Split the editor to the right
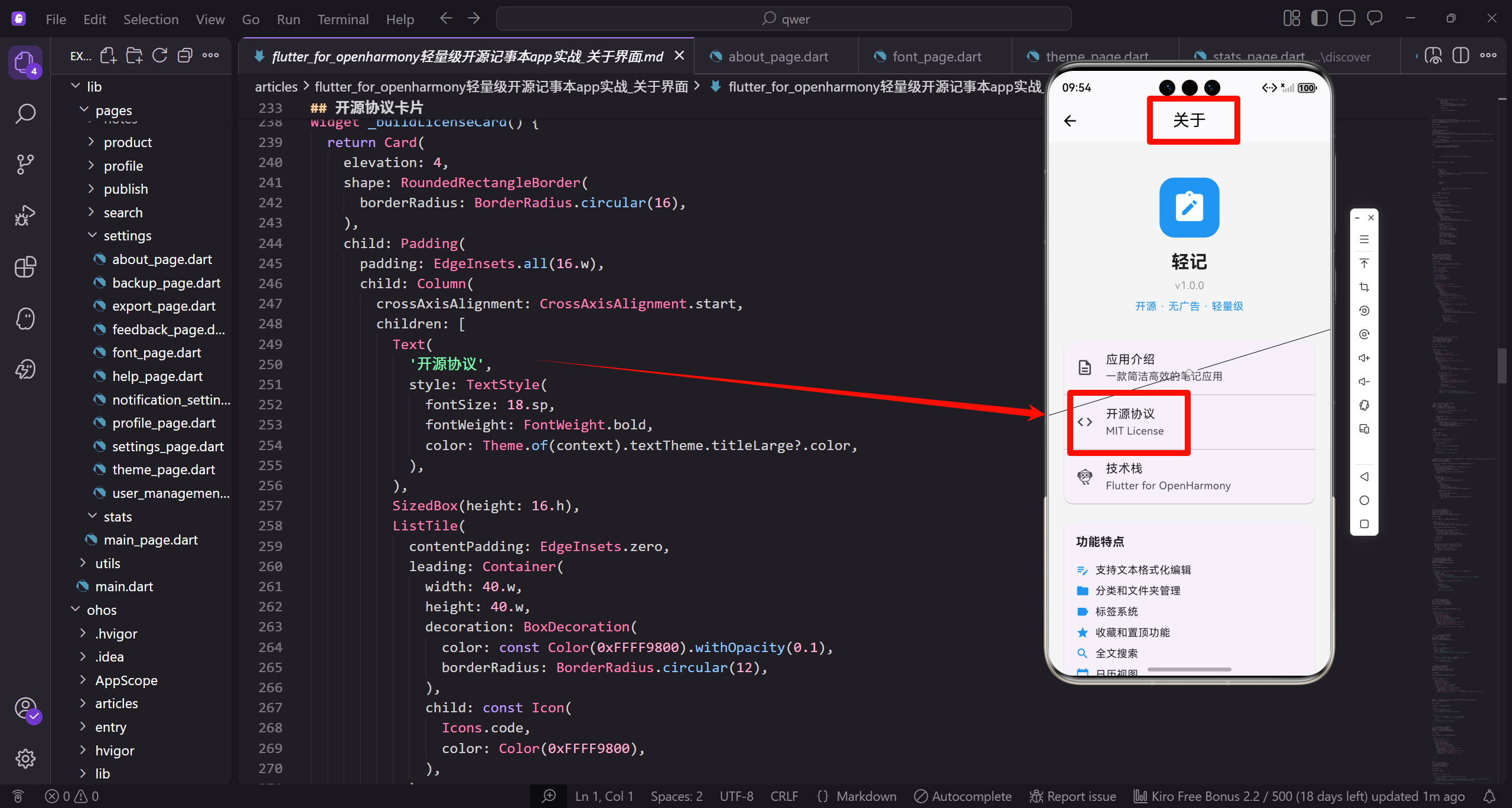 click(1461, 56)
